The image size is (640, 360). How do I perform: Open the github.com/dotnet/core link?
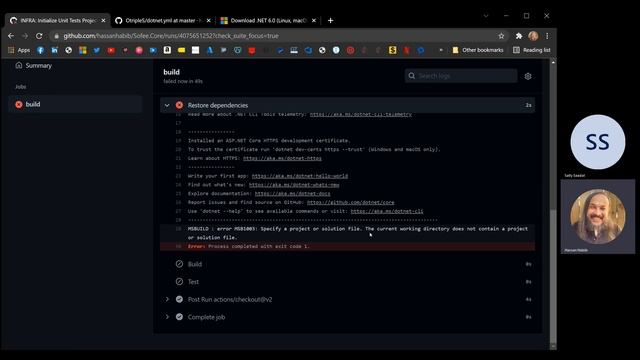tap(351, 202)
